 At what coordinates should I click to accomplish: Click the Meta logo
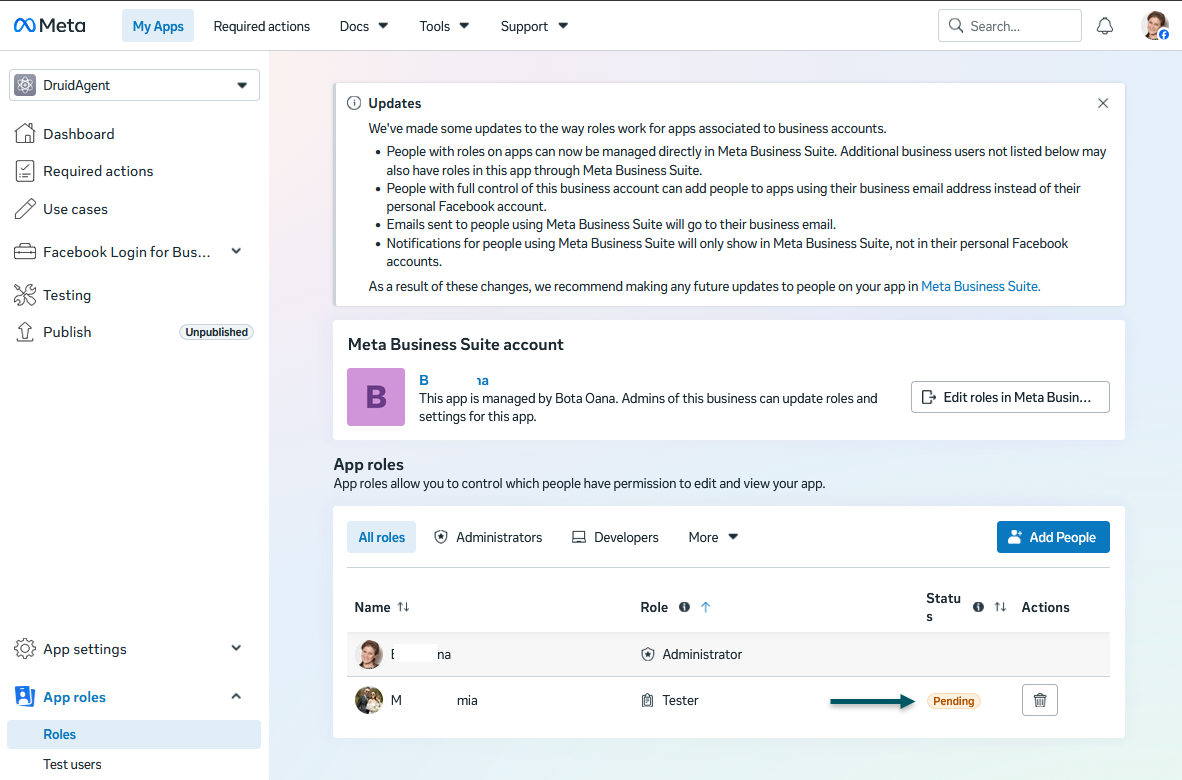(50, 26)
